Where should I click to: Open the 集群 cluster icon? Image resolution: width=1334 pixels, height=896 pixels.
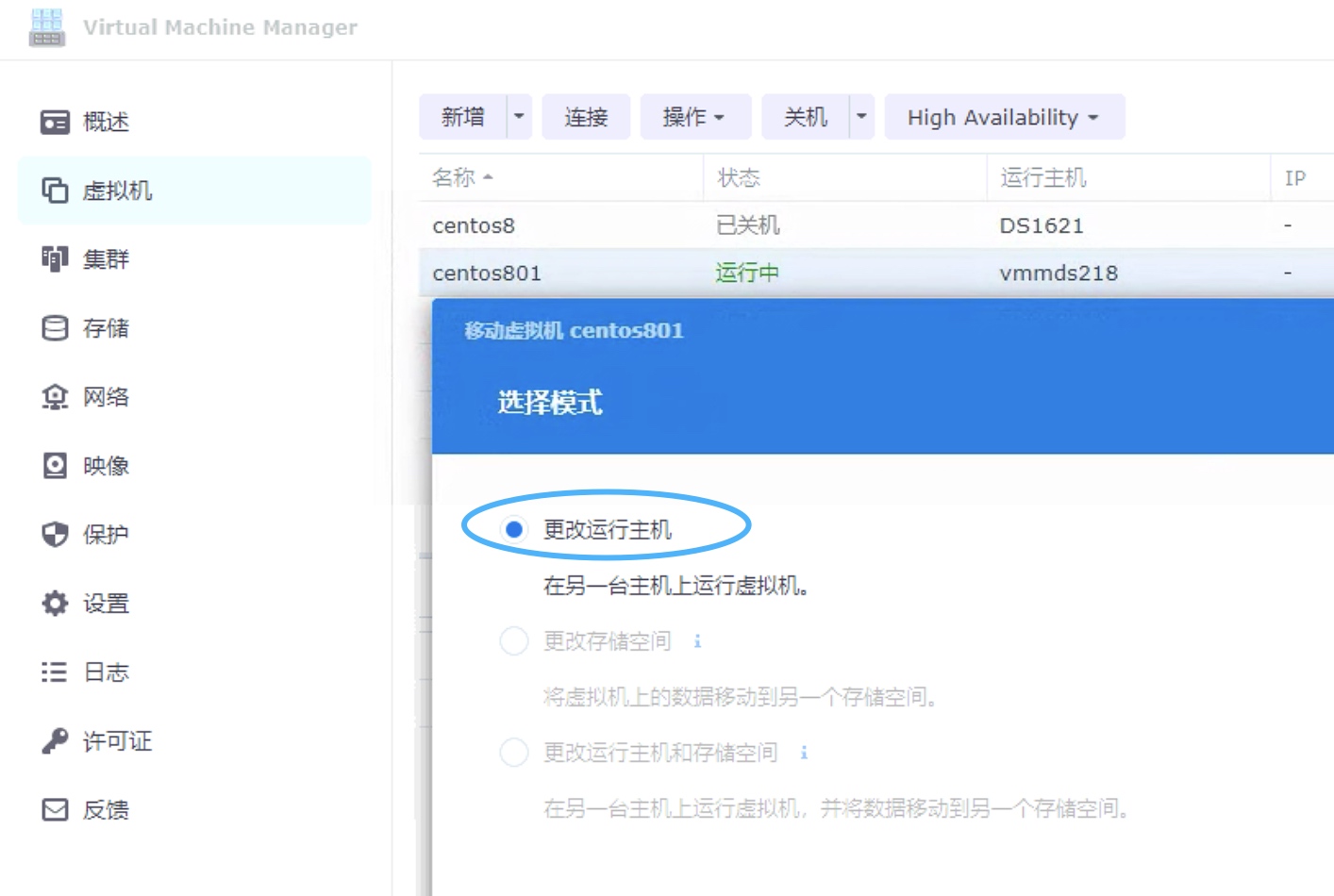(55, 259)
